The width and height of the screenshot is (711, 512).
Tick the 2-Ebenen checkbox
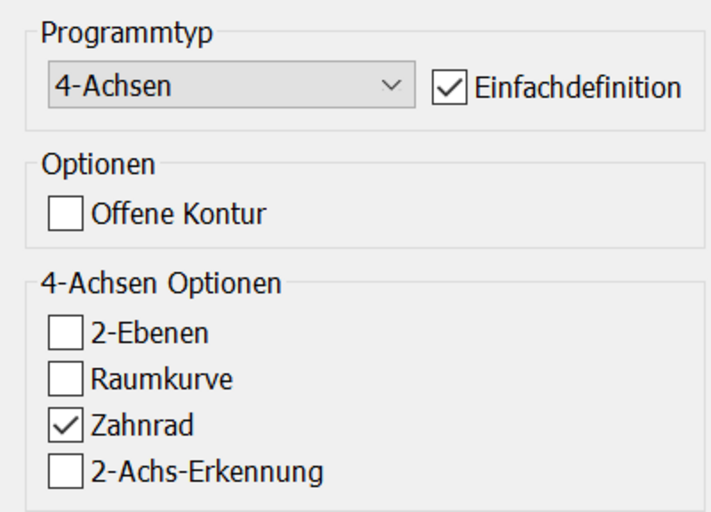tap(66, 332)
